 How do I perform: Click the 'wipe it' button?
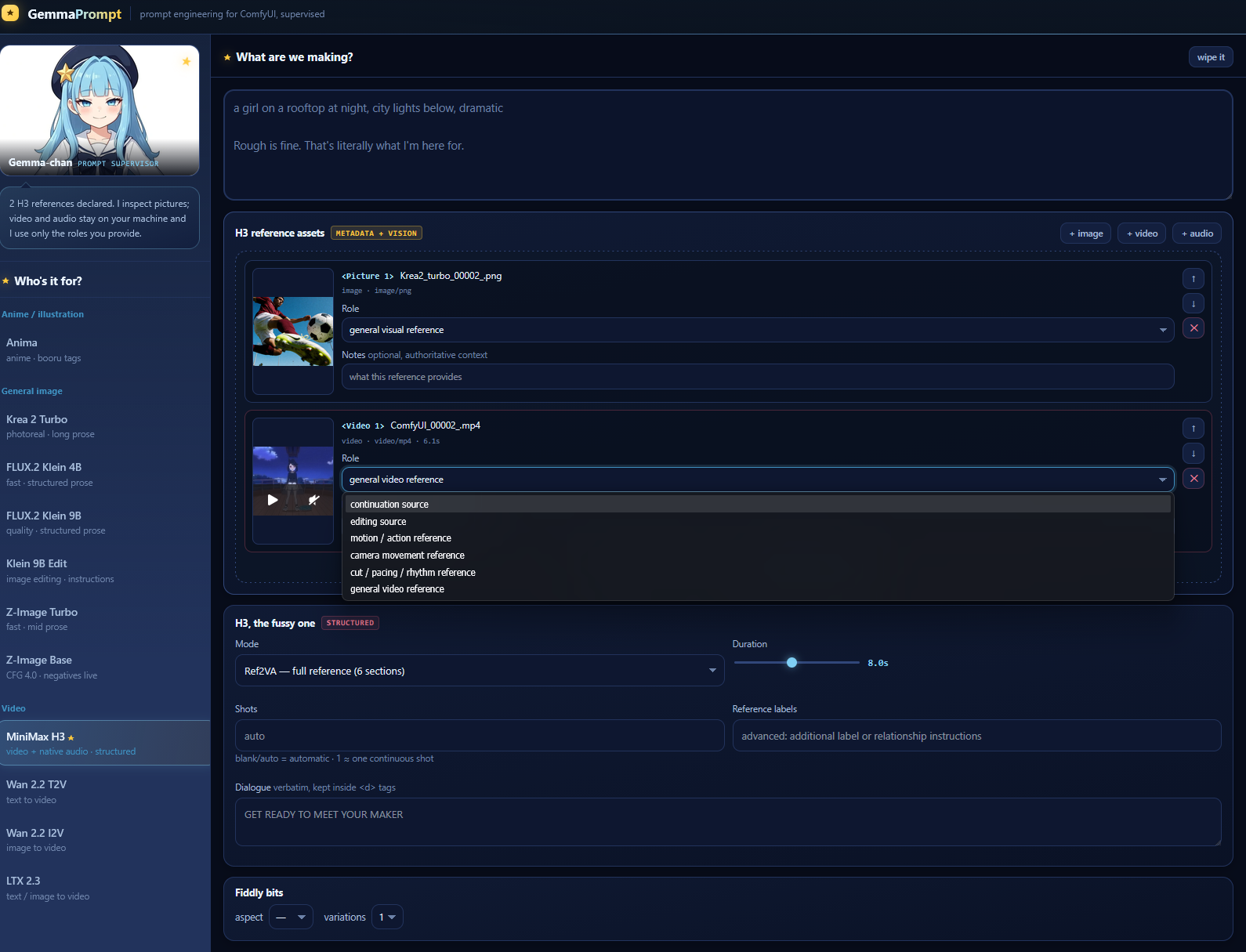point(1211,57)
